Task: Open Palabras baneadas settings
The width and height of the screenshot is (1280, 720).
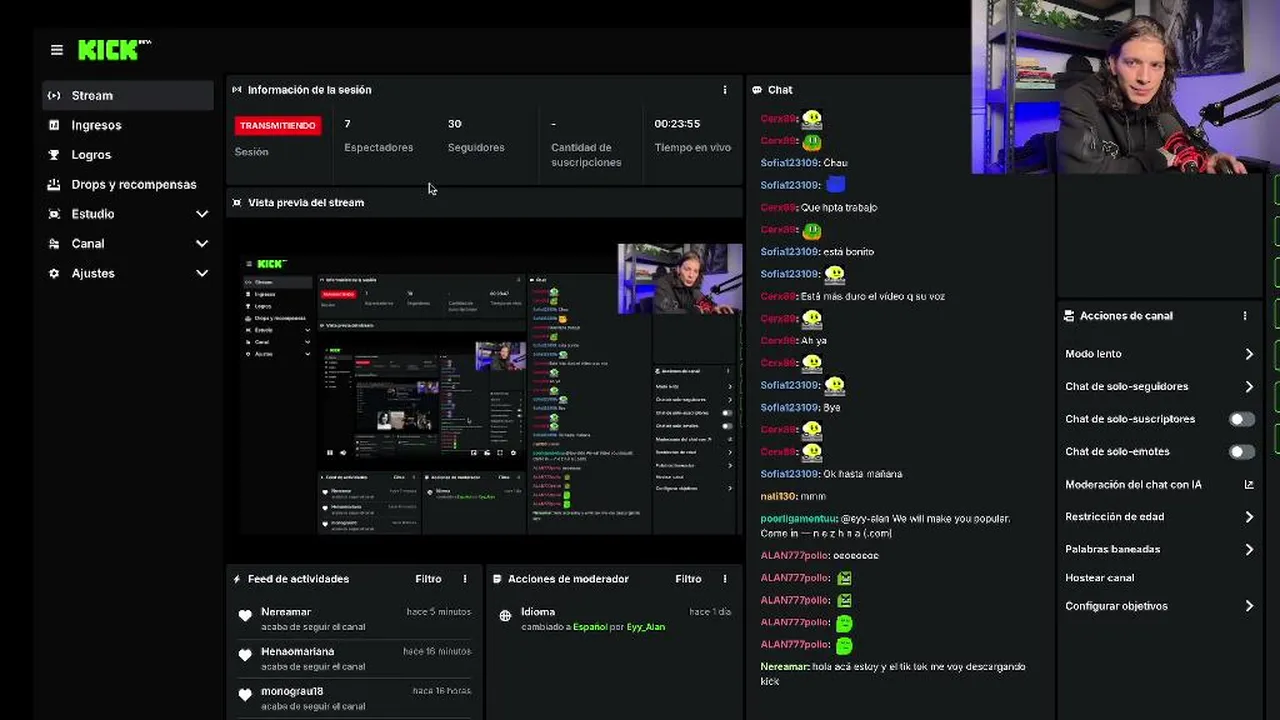Action: (1159, 550)
